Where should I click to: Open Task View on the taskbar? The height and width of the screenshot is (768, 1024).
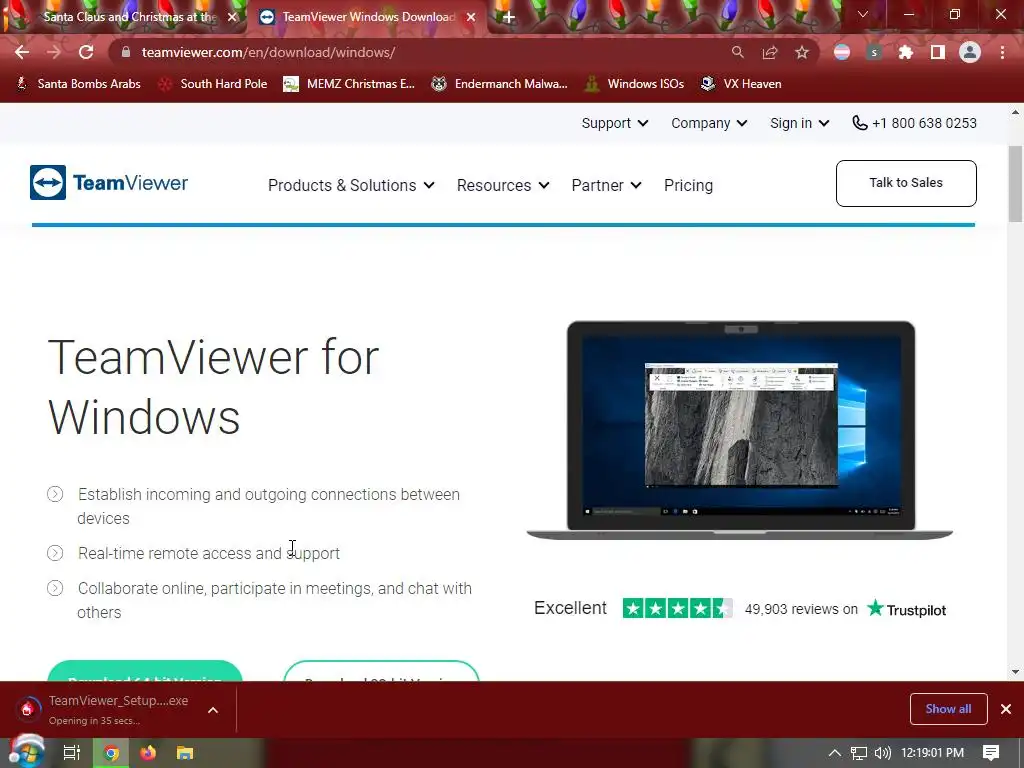tap(71, 753)
